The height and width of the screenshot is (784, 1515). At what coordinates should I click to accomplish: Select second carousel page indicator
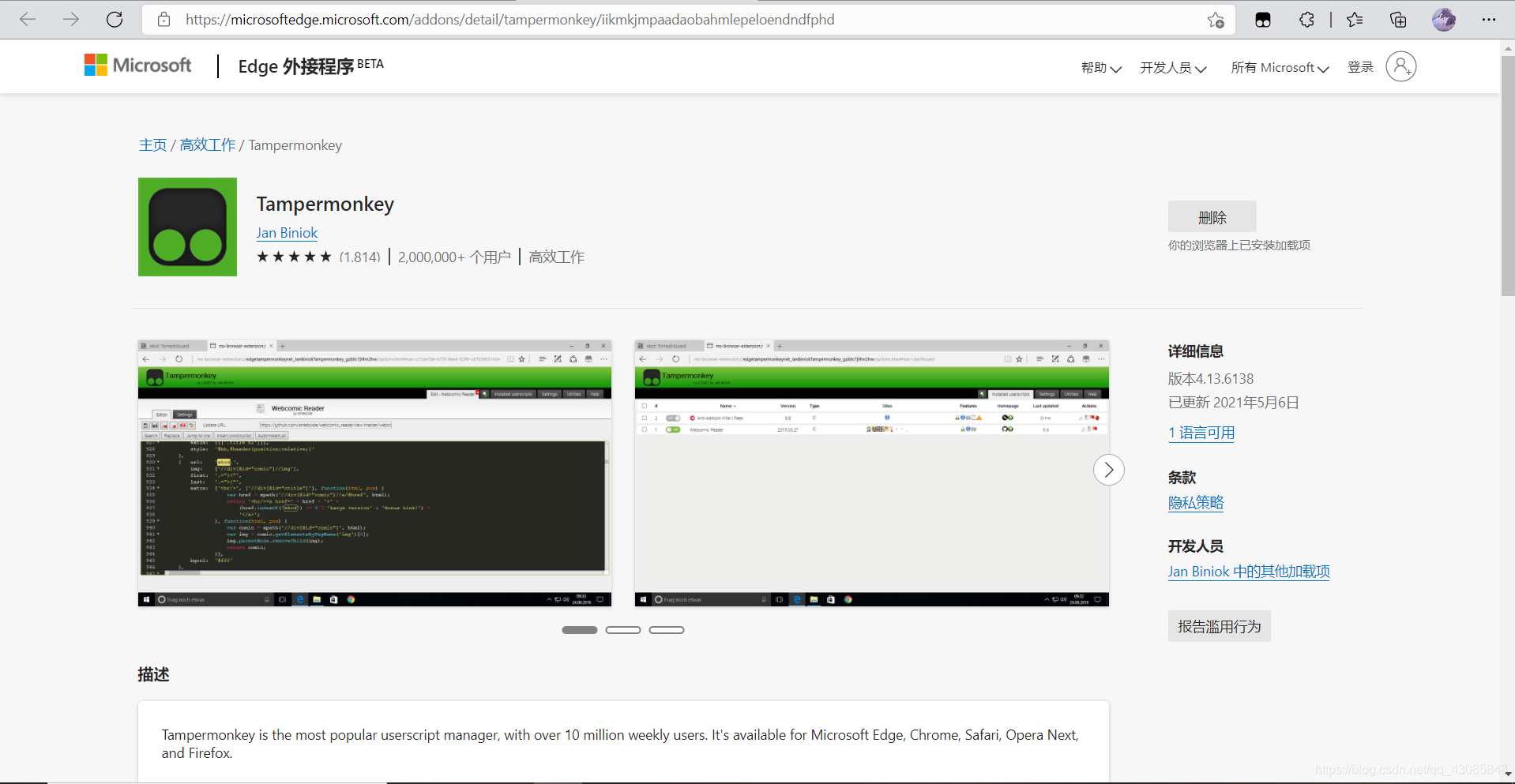tap(623, 630)
